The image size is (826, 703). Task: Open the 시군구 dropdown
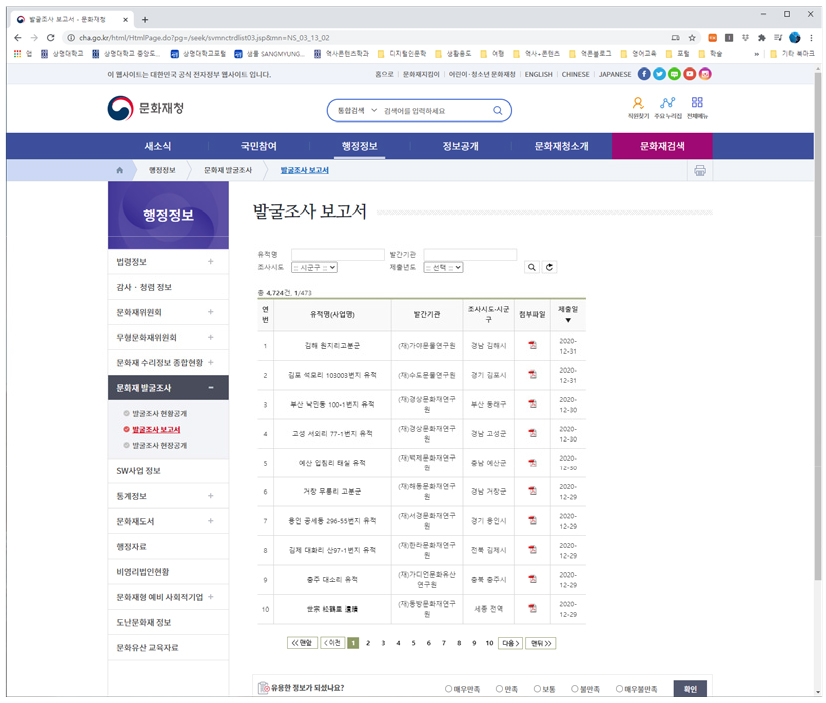pos(314,268)
